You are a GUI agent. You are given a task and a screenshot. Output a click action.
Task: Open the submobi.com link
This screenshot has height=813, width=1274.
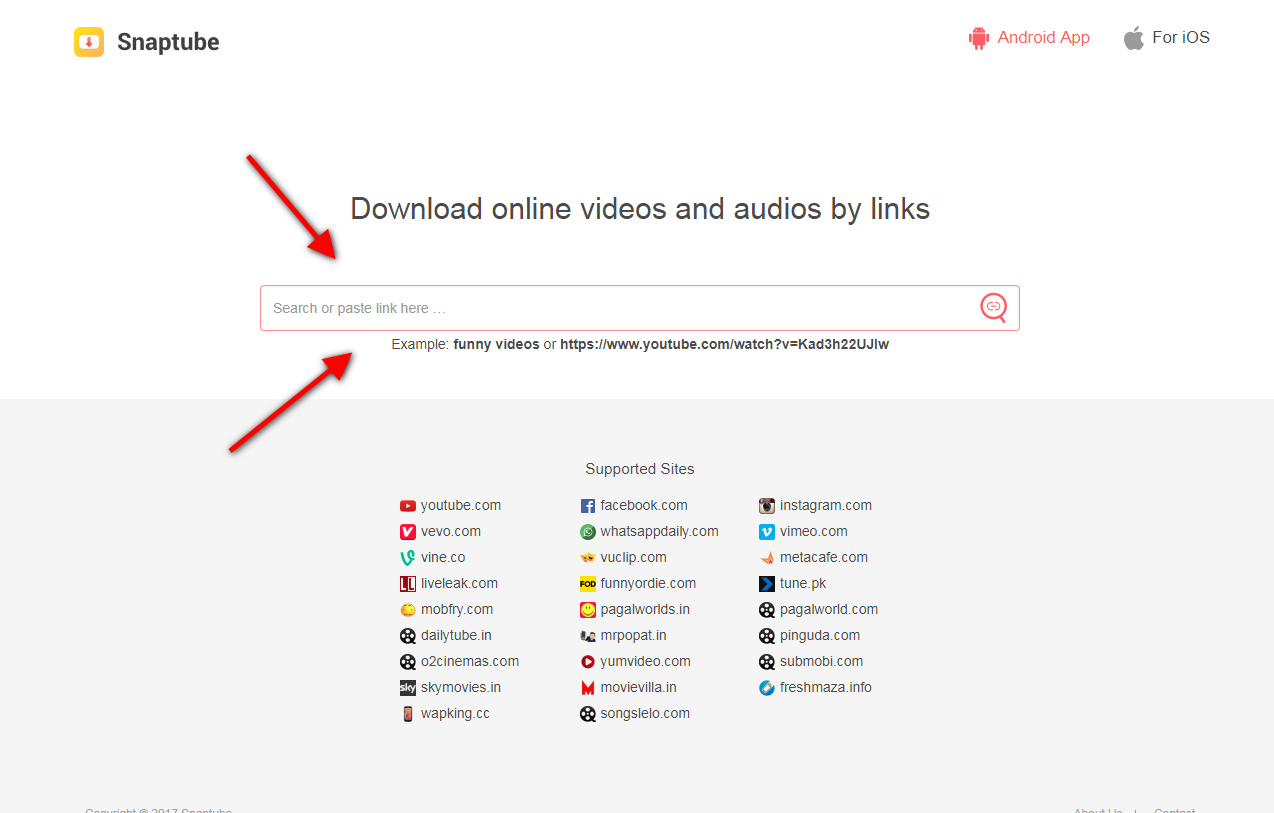(x=822, y=661)
